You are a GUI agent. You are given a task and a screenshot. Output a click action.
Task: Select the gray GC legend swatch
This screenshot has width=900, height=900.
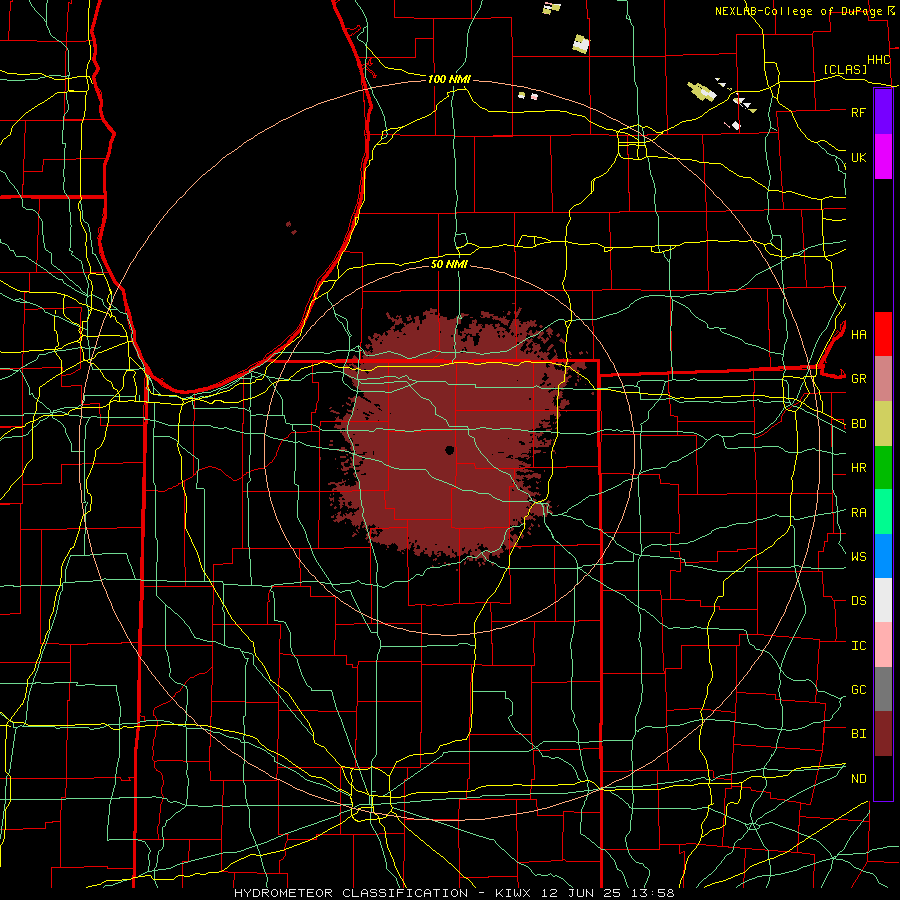[883, 689]
